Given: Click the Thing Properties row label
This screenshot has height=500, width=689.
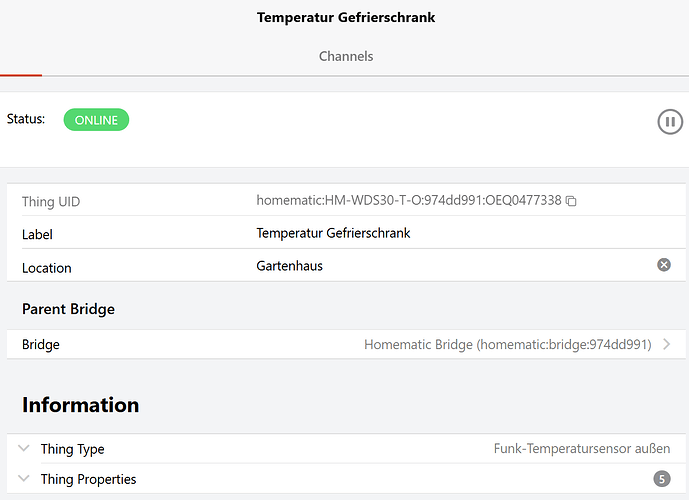Looking at the screenshot, I should pyautogui.click(x=88, y=479).
